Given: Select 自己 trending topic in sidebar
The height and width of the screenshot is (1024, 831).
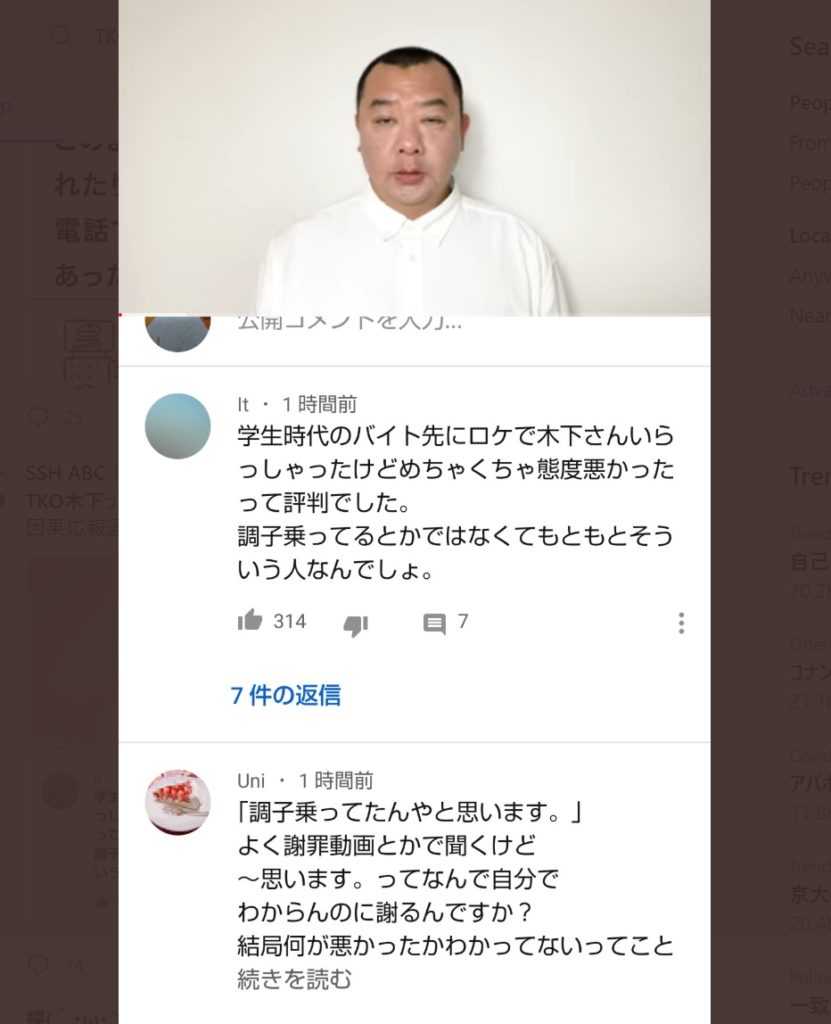Looking at the screenshot, I should 810,562.
